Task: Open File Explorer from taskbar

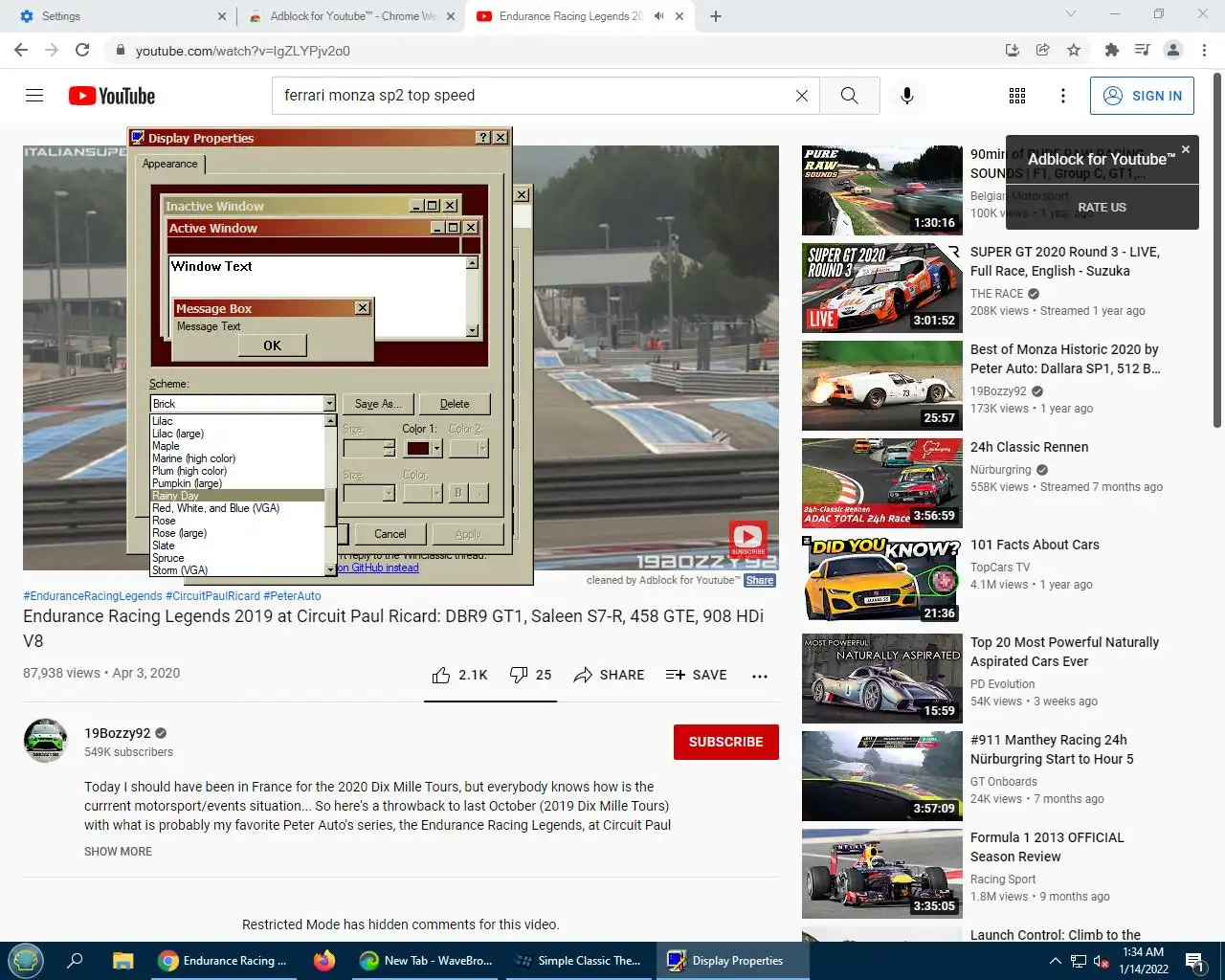Action: point(122,960)
